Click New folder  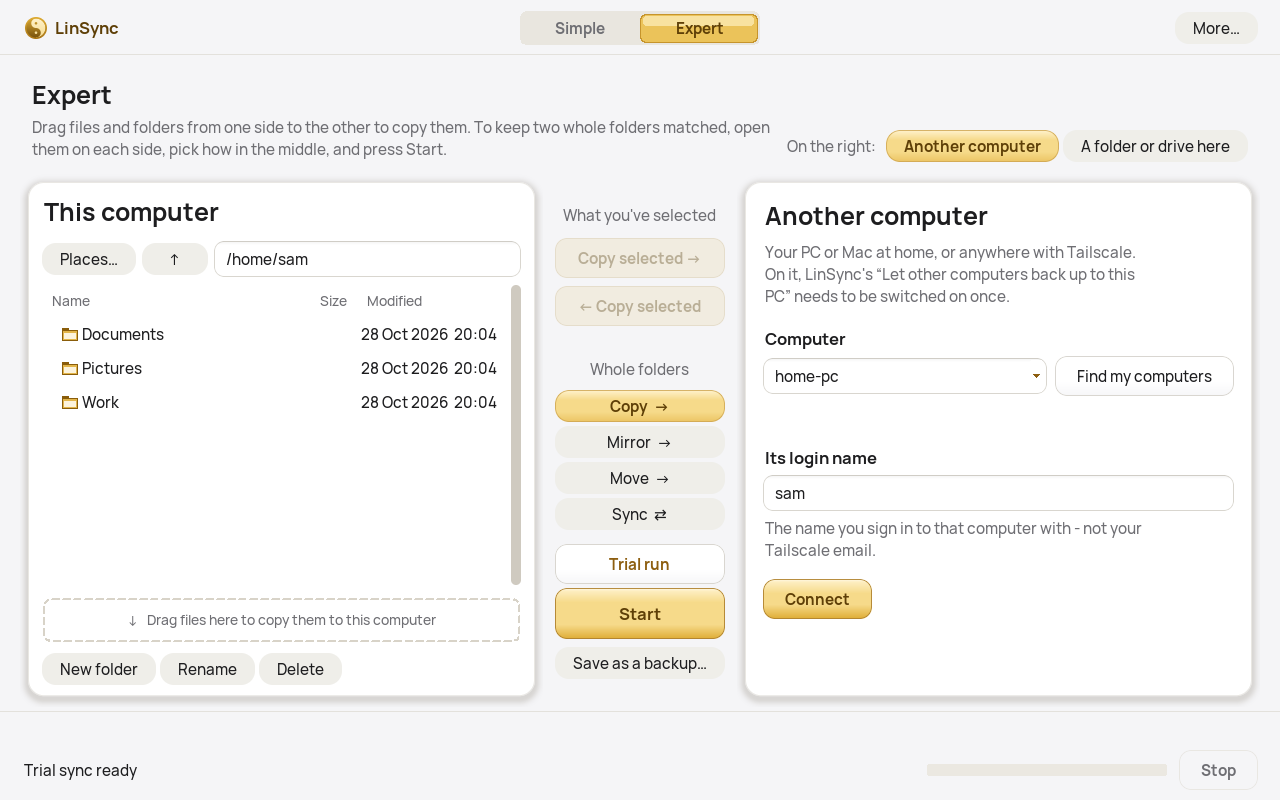pyautogui.click(x=99, y=669)
